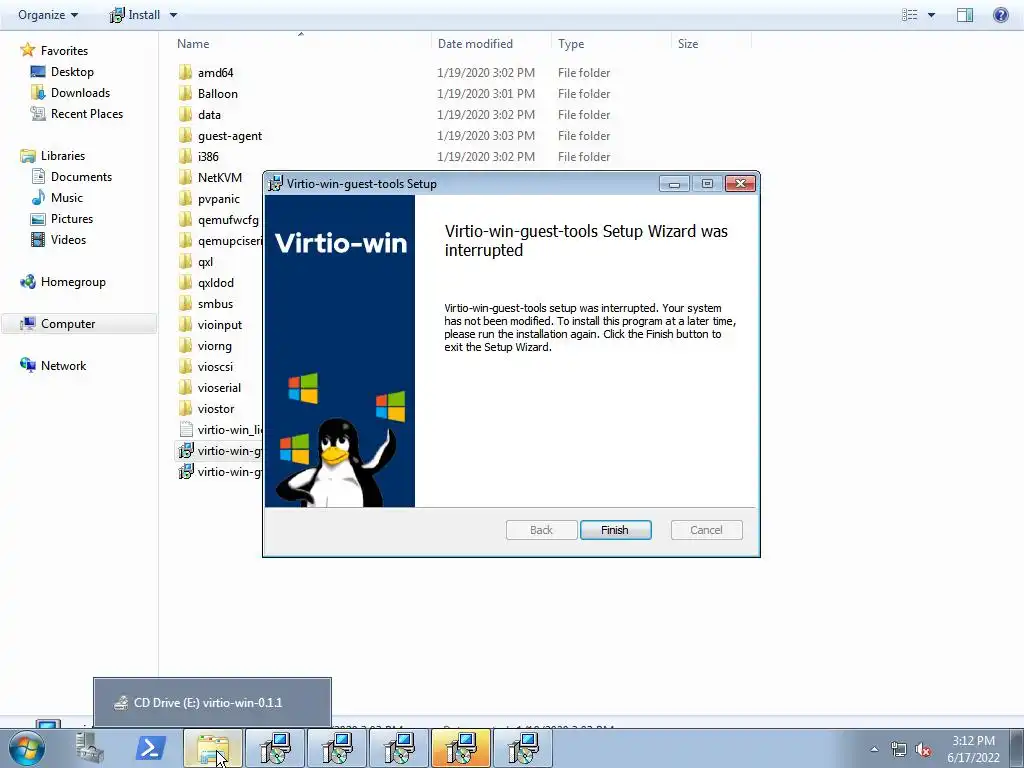The width and height of the screenshot is (1024, 768).
Task: Toggle the preview pane icon
Action: (965, 14)
